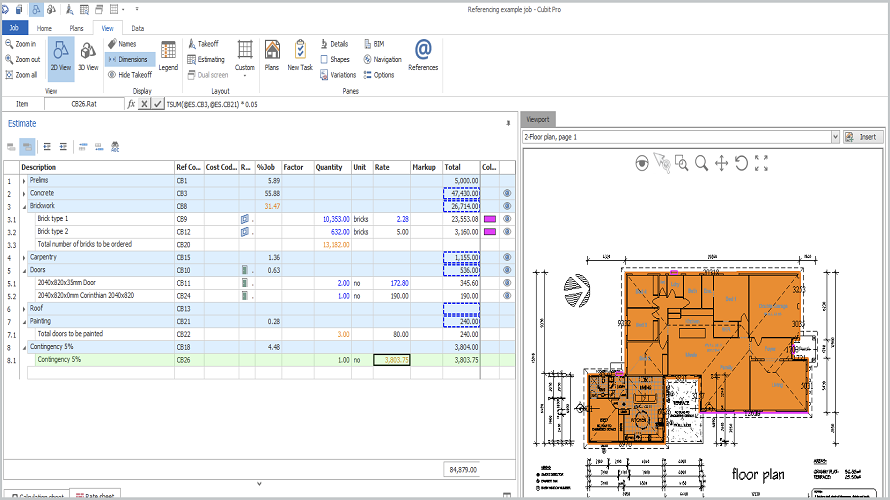Click the rotate icon in viewport toolbar
The height and width of the screenshot is (500, 890).
point(741,163)
